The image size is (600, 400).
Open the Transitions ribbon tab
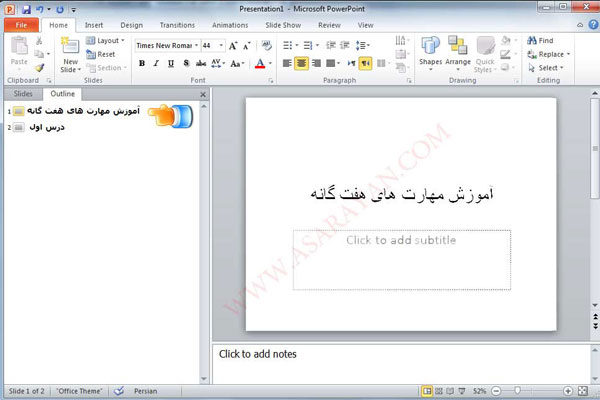point(177,24)
